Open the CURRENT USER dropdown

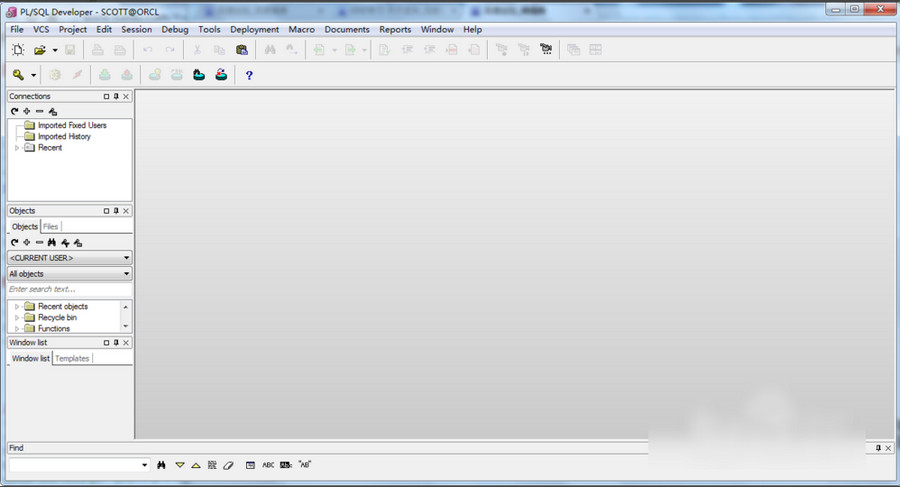pos(126,258)
